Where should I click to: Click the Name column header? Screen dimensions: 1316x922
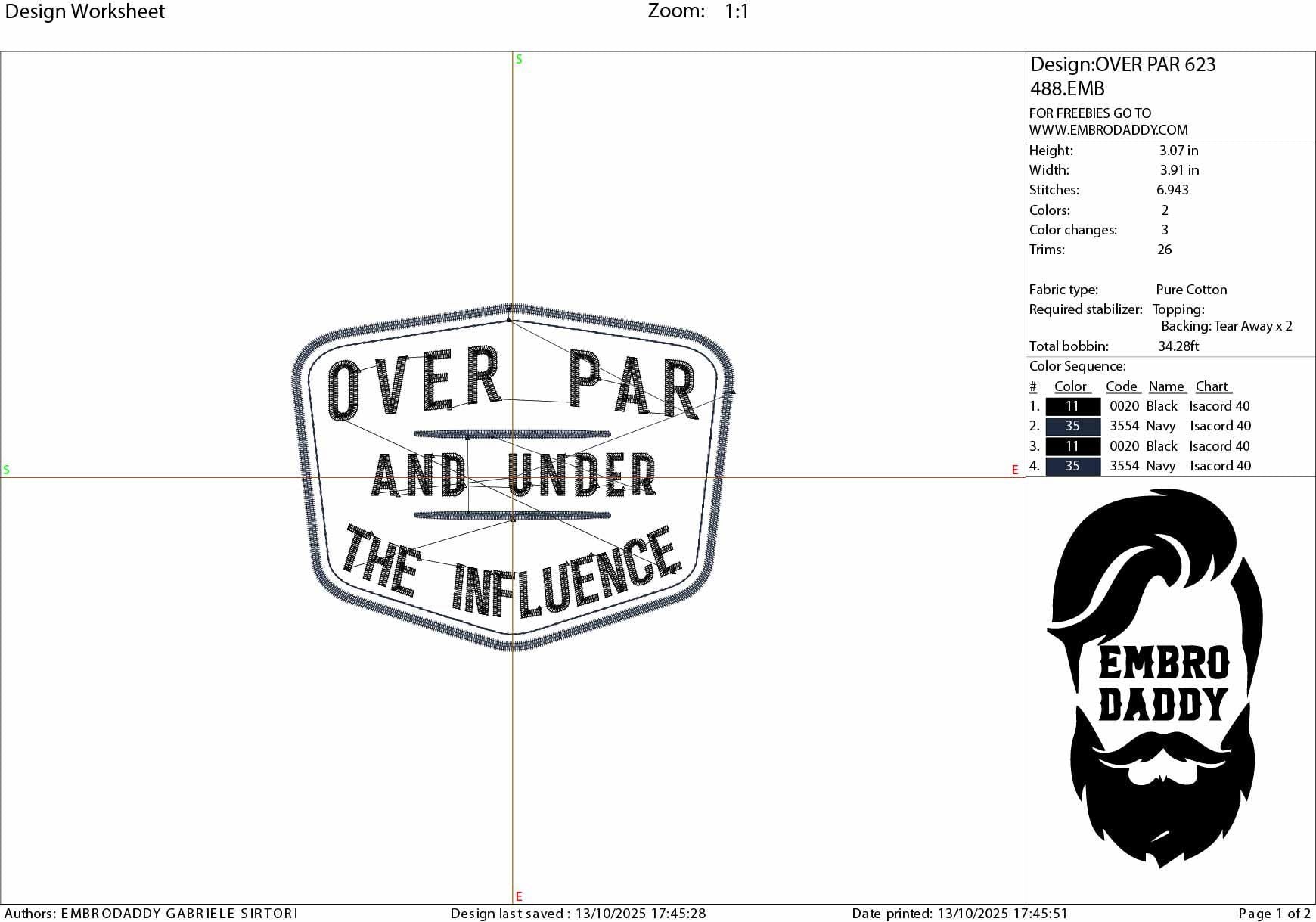coord(1166,386)
